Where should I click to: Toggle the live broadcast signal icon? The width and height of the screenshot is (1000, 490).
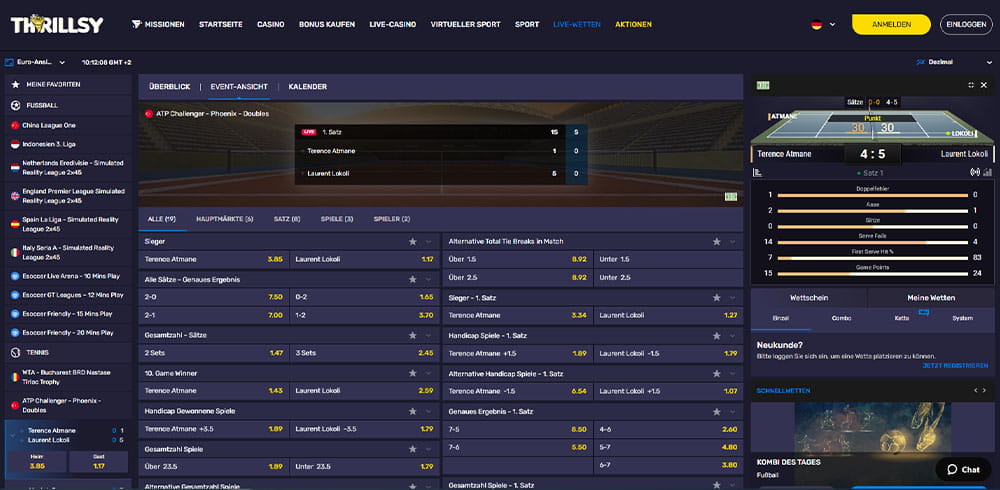(974, 172)
